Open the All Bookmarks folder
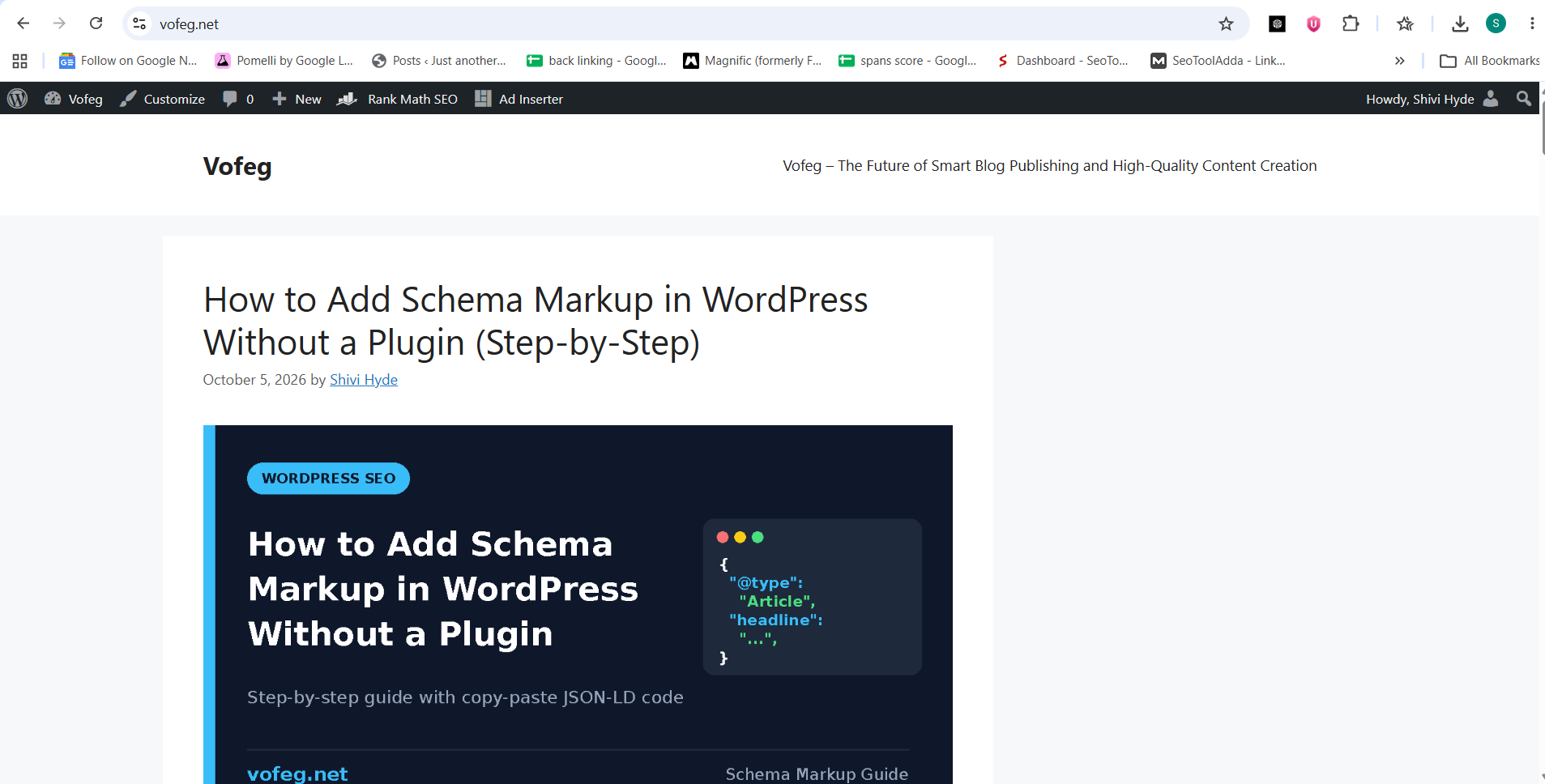The image size is (1545, 784). (x=1489, y=61)
